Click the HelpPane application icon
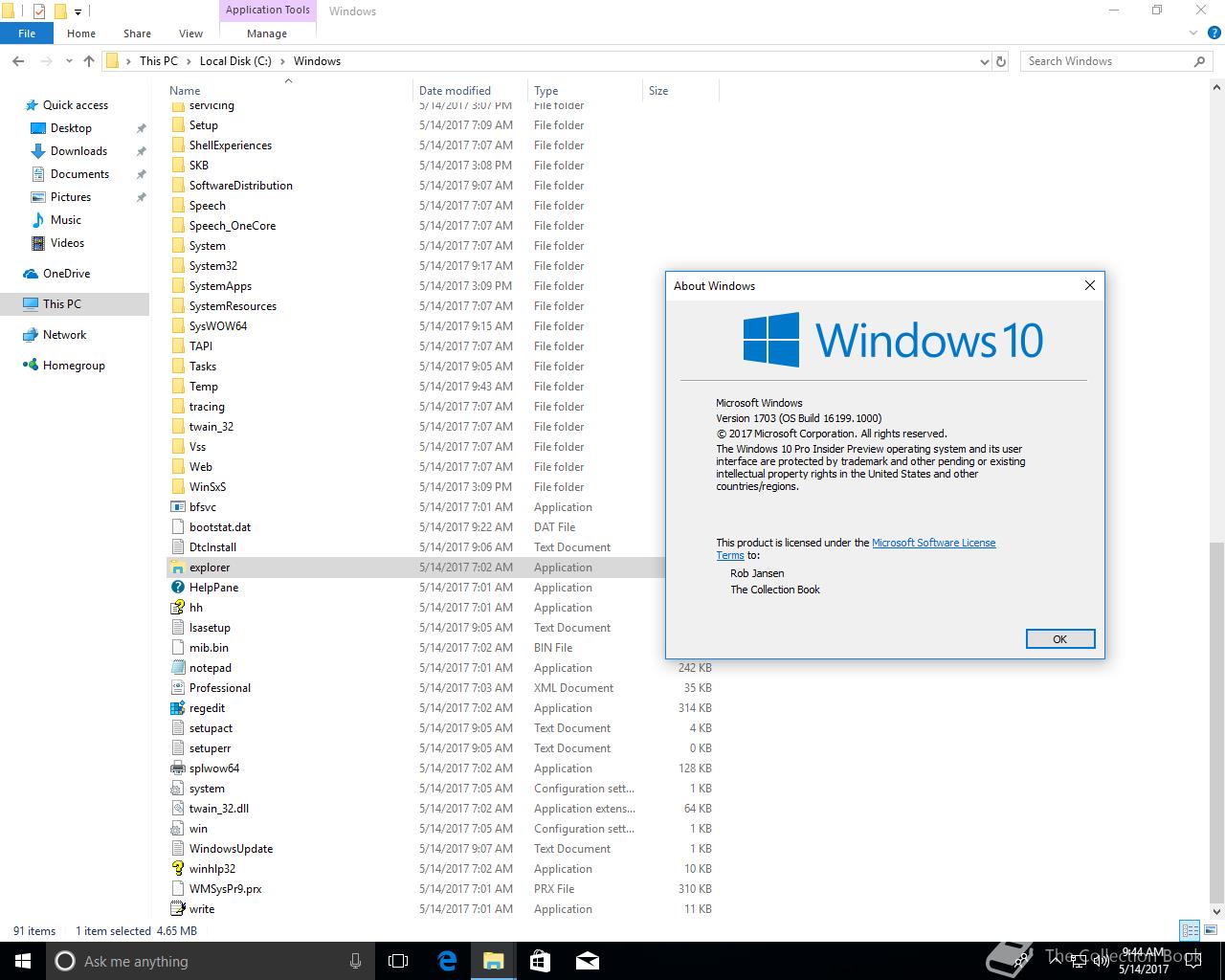This screenshot has width=1225, height=980. [x=177, y=588]
